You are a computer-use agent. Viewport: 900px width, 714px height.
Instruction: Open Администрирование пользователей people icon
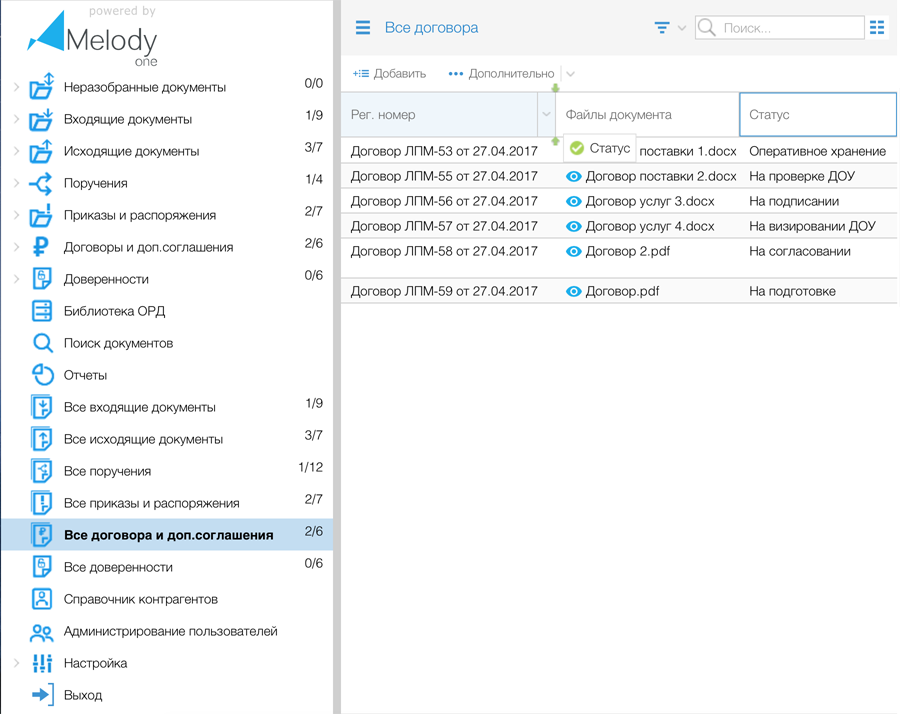[x=42, y=631]
